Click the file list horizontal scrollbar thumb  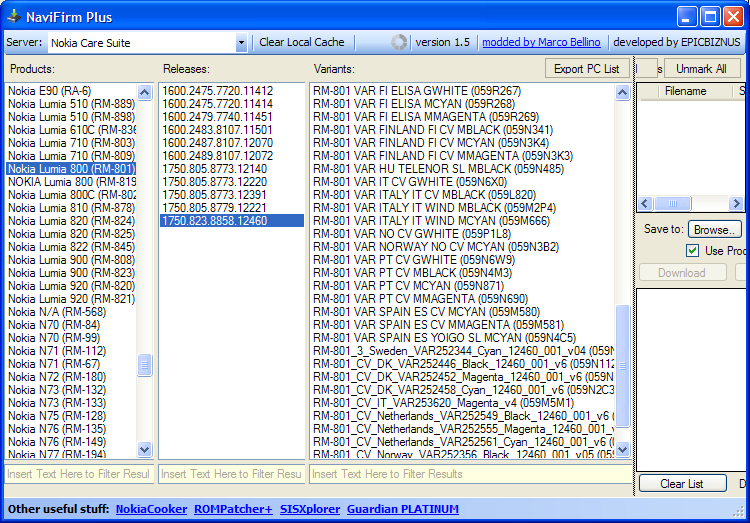click(x=672, y=203)
